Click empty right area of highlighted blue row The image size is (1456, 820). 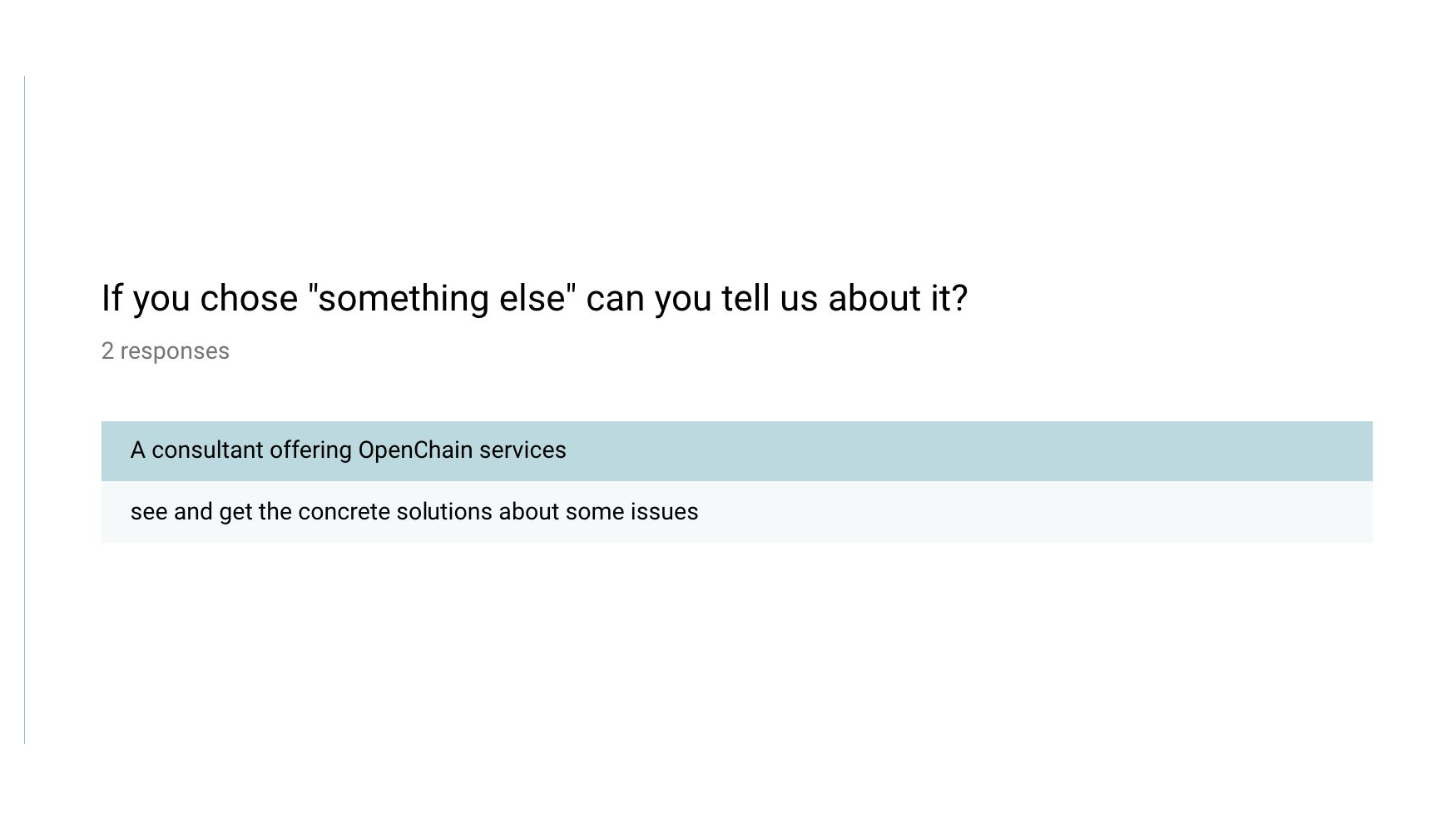click(998, 450)
